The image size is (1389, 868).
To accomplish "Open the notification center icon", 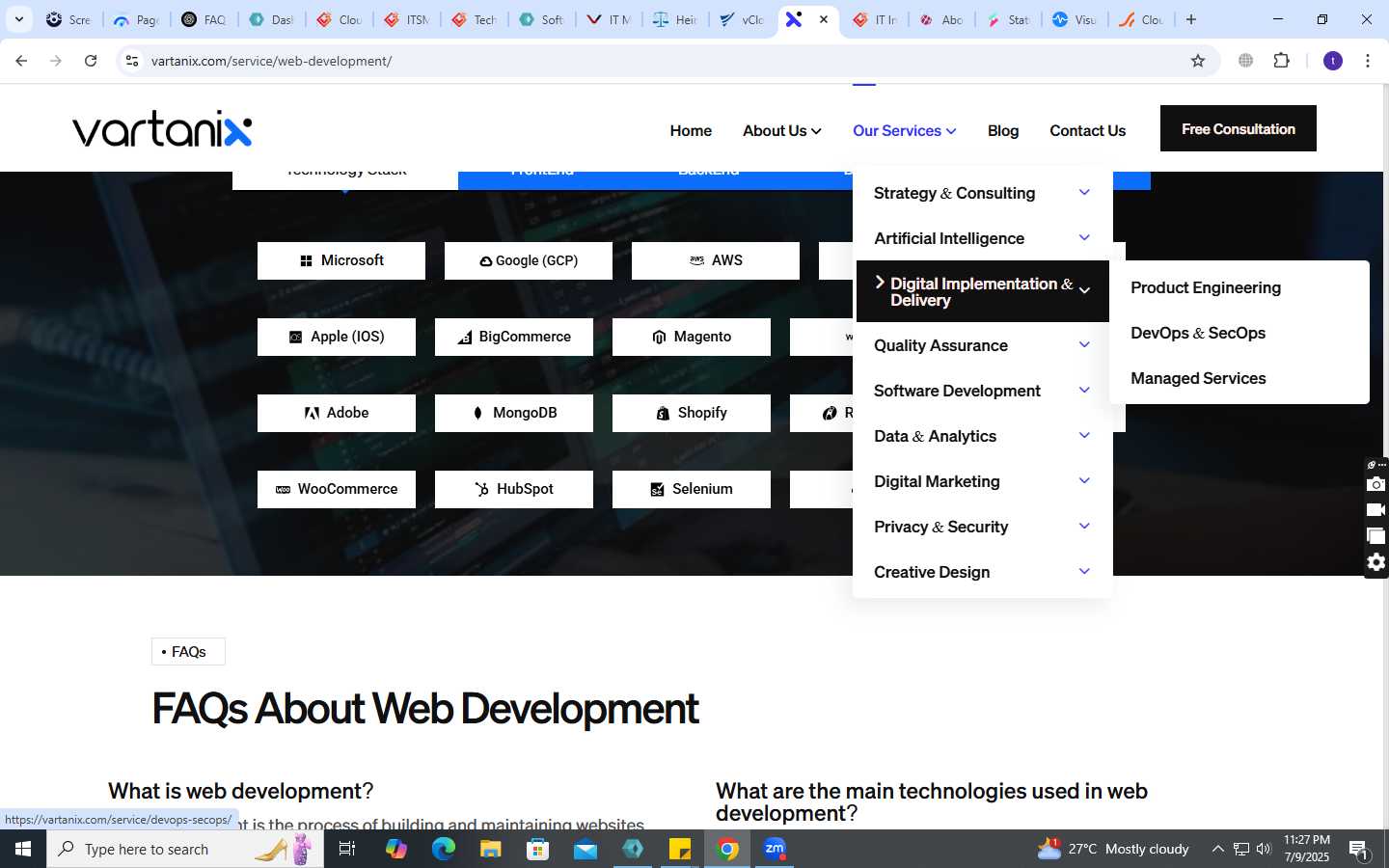I will pyautogui.click(x=1359, y=850).
